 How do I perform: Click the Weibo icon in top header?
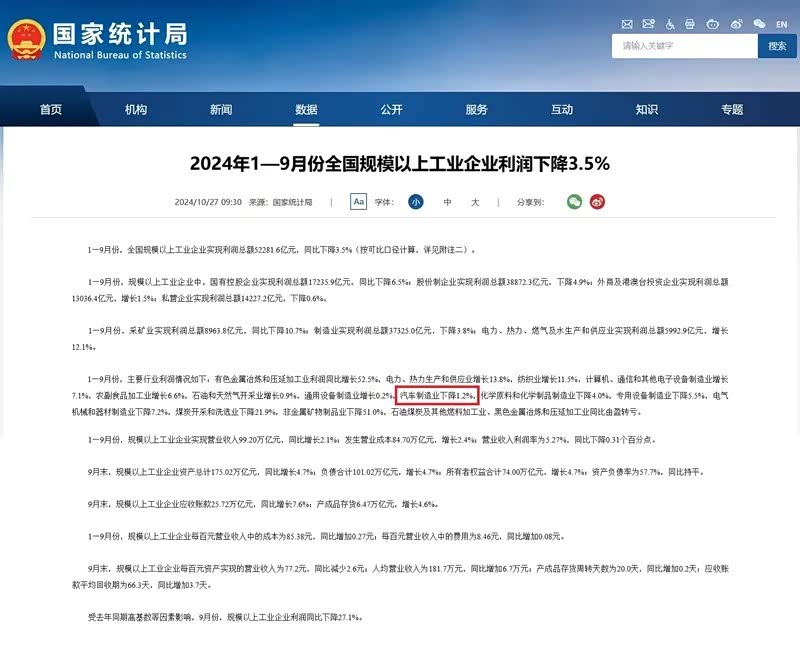click(x=736, y=23)
